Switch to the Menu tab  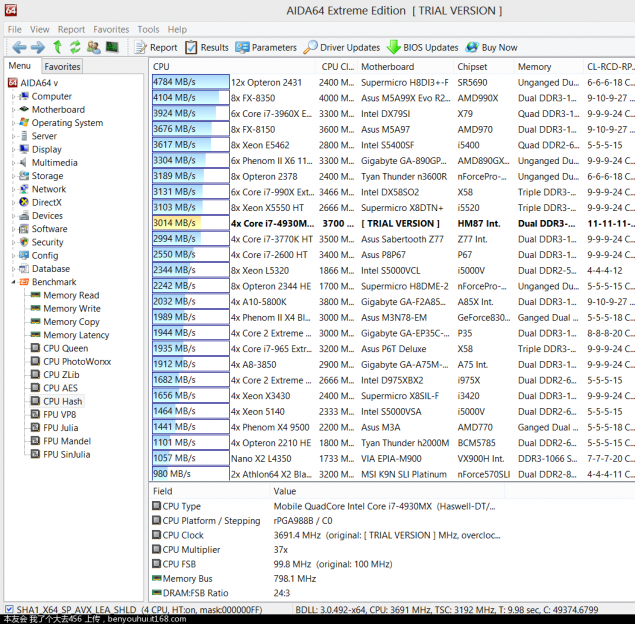click(20, 66)
